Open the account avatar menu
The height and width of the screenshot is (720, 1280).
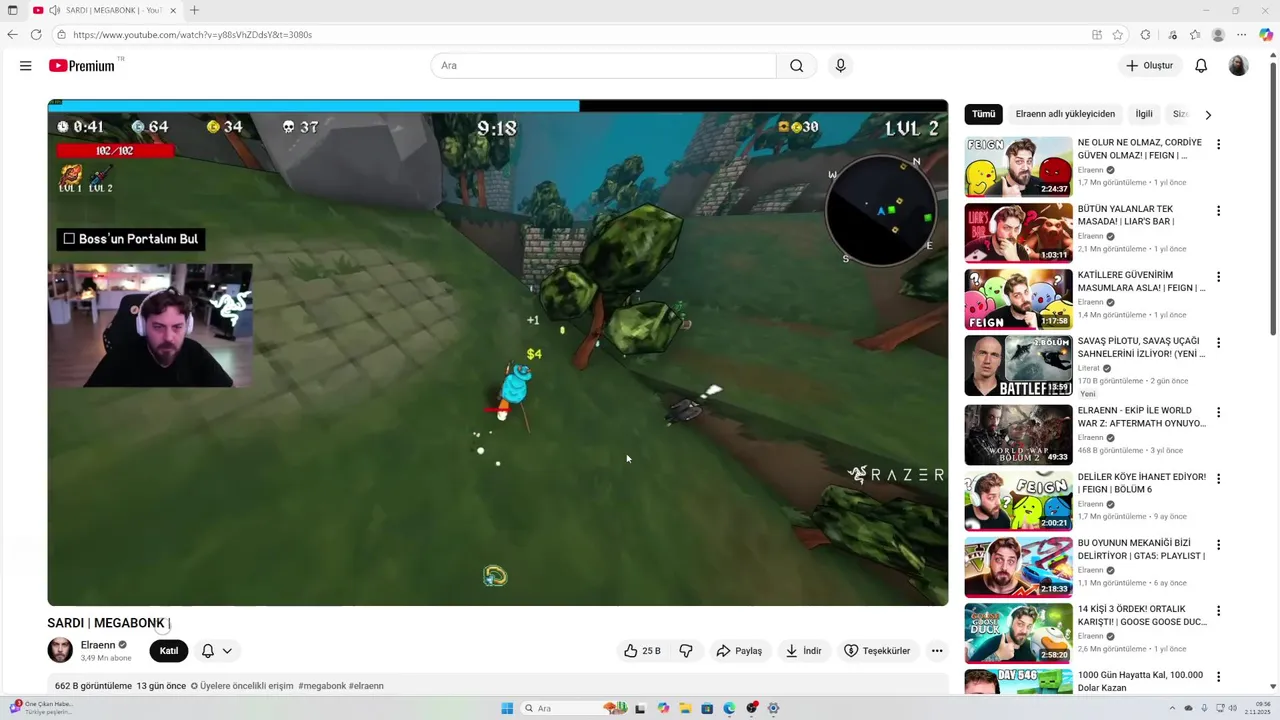coord(1238,66)
